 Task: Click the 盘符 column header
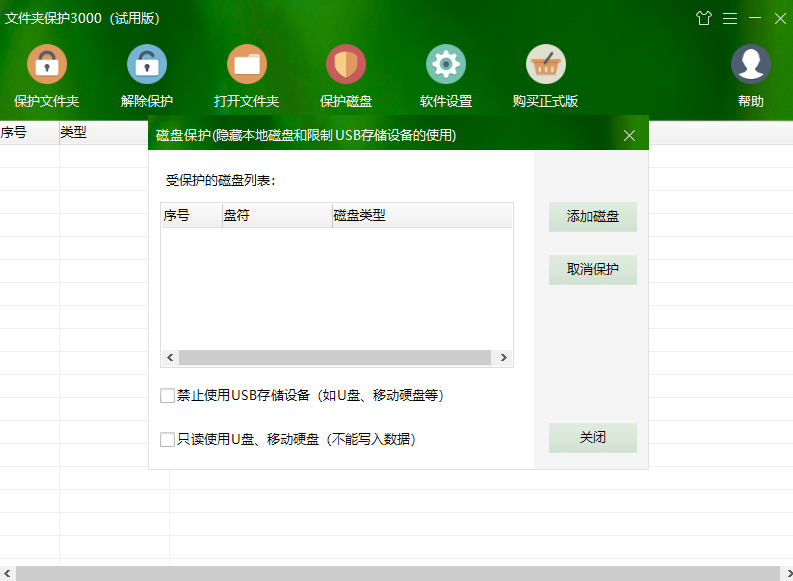coord(276,215)
